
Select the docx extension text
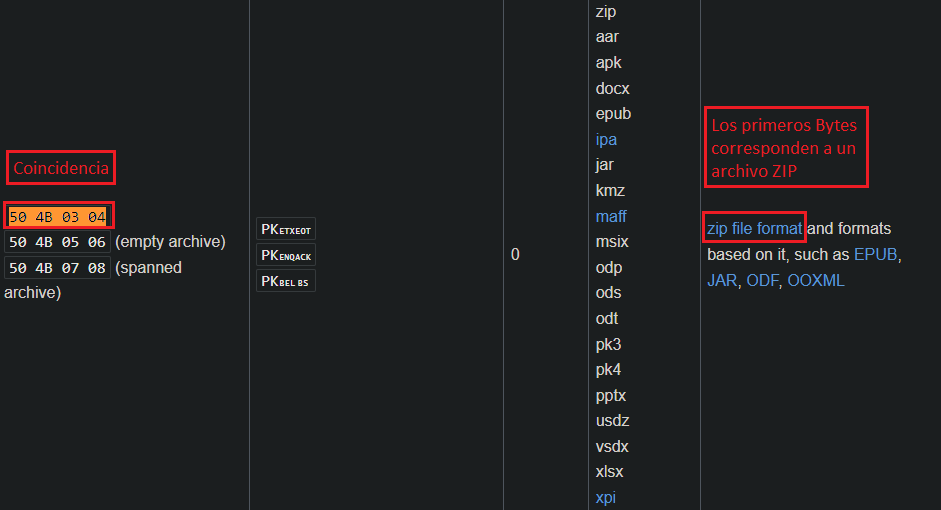click(613, 88)
